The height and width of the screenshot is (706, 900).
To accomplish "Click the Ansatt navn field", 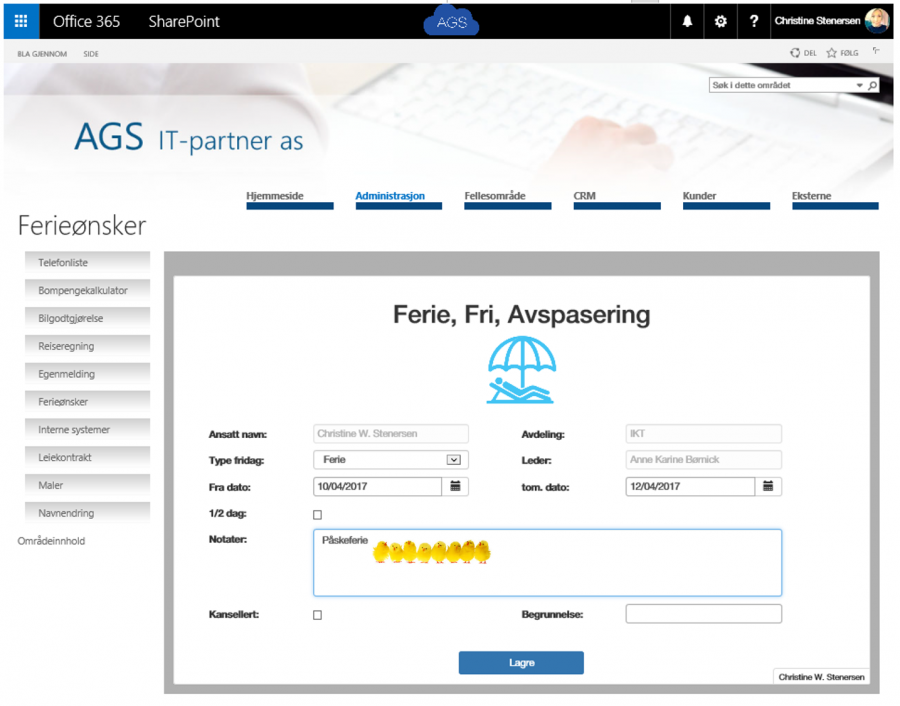I will coord(391,434).
